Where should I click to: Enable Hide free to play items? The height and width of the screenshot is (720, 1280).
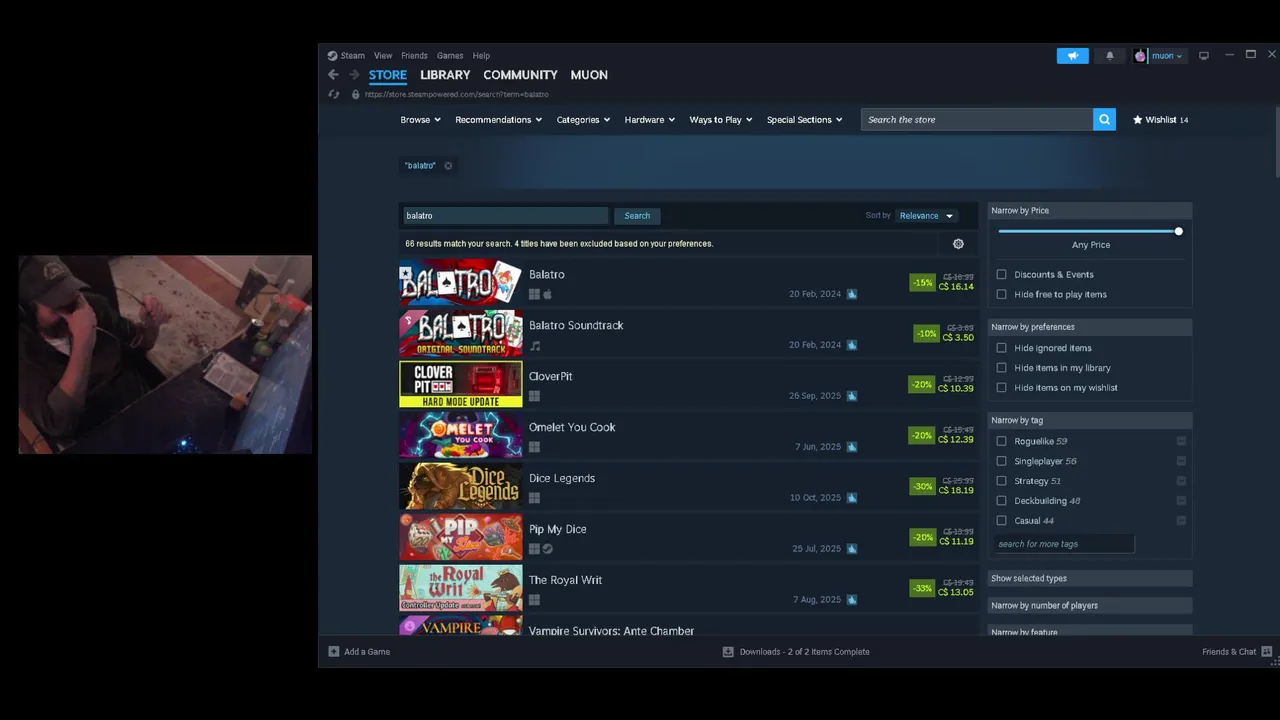[x=1001, y=295]
